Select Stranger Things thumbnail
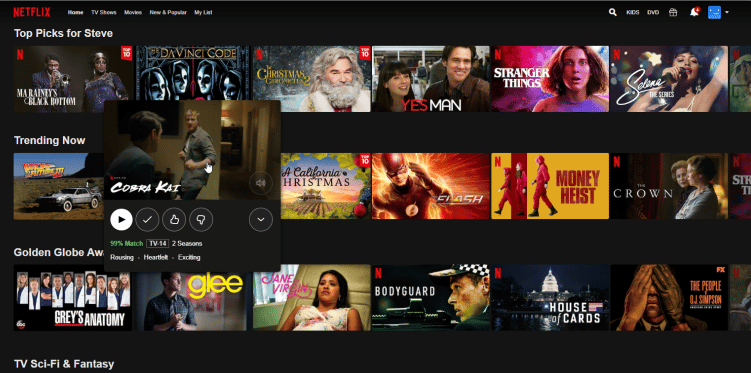This screenshot has width=751, height=373. 550,79
